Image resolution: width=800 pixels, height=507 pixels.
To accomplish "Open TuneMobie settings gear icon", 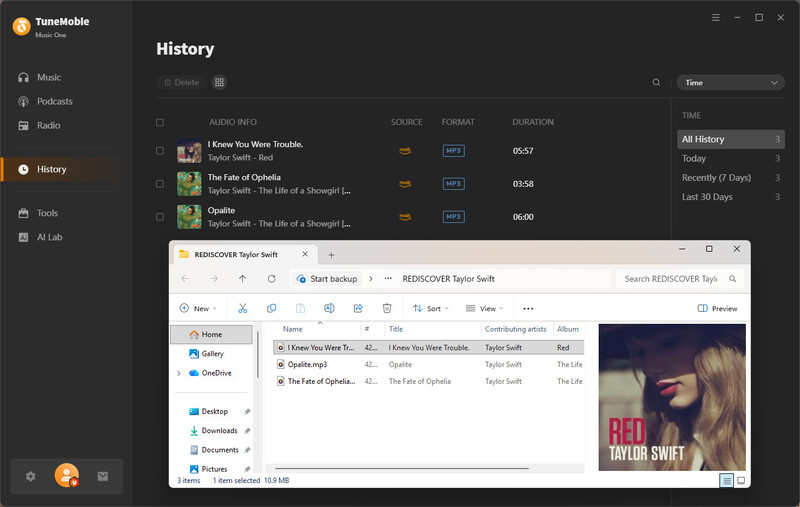I will [x=31, y=476].
